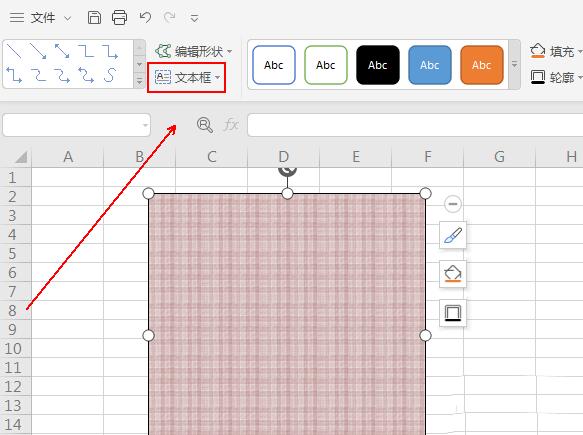Collapse the floating shape toolbar minus button
This screenshot has height=435, width=583.
pos(452,204)
